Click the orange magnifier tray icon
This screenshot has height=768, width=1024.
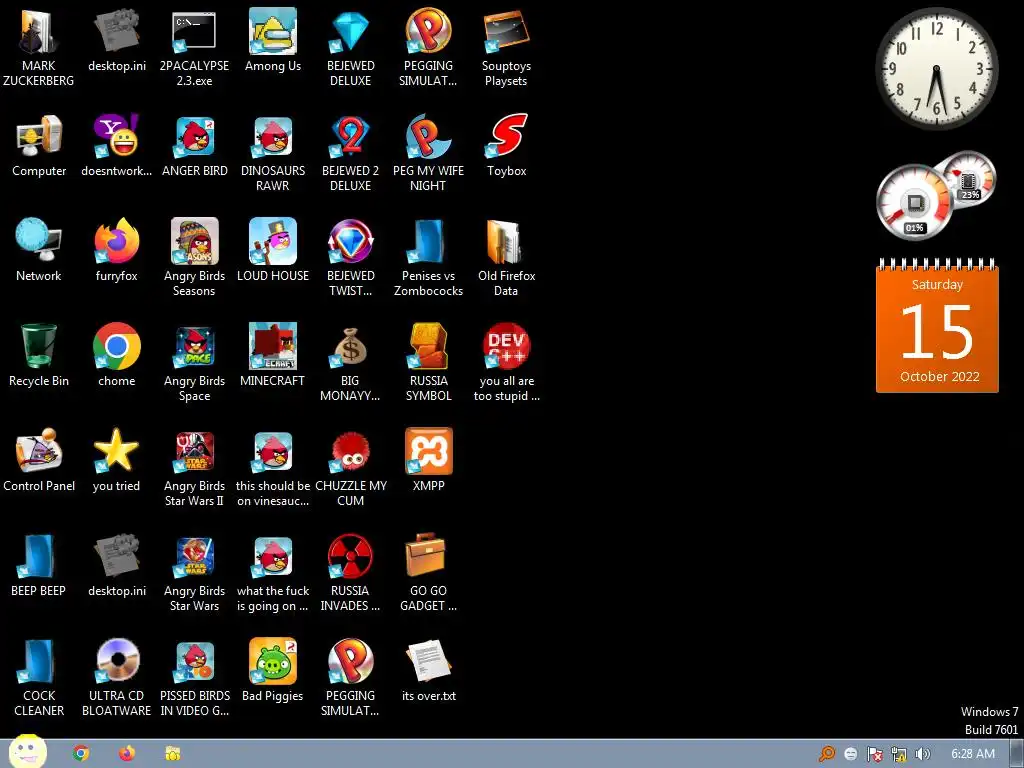pos(827,754)
